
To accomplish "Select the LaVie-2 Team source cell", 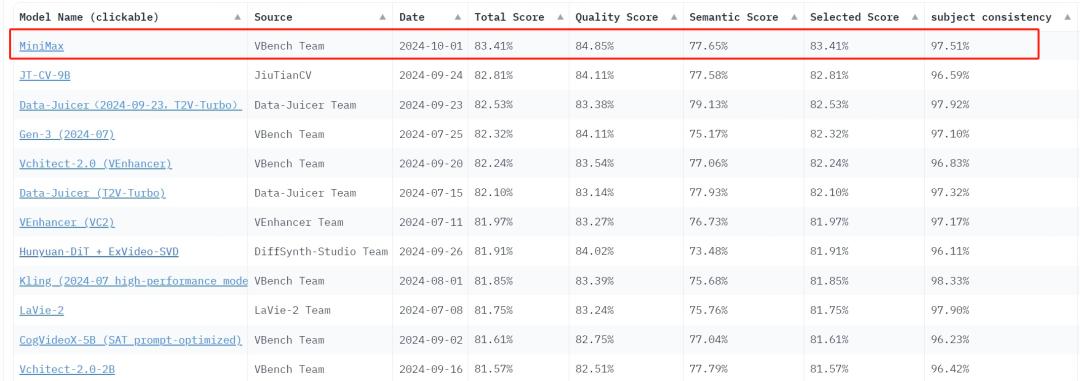I will 292,310.
